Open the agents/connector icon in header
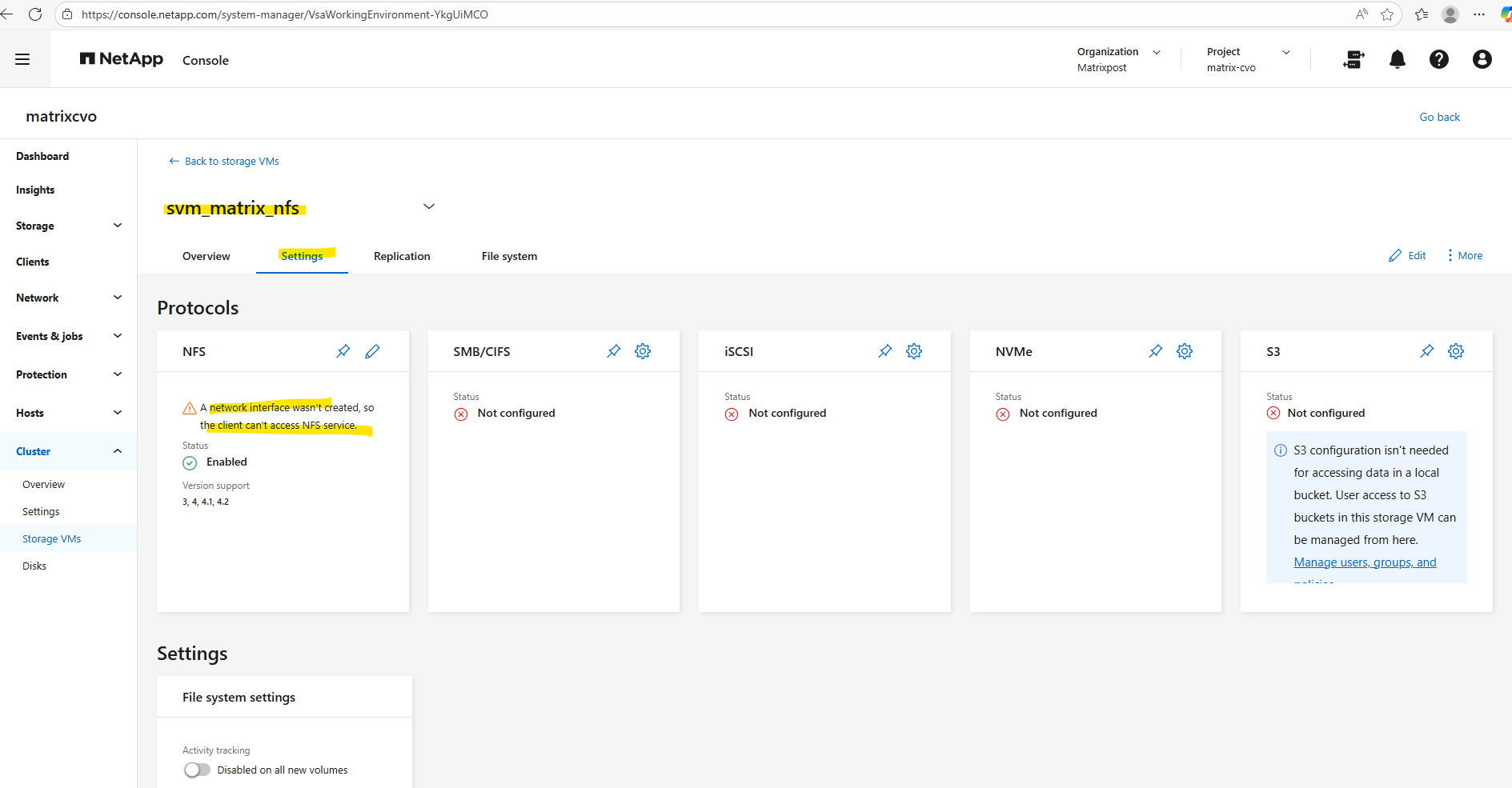The height and width of the screenshot is (788, 1512). click(x=1354, y=59)
